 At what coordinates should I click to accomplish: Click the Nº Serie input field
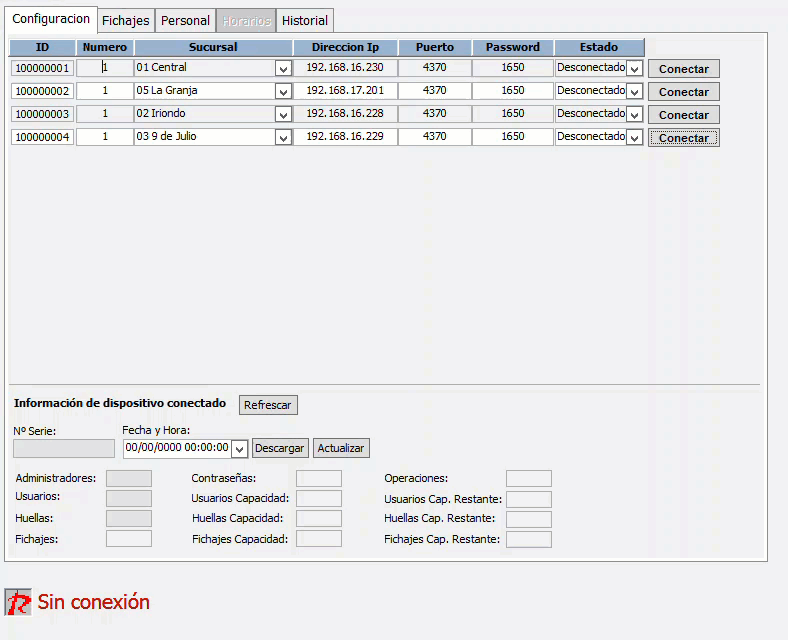pos(64,449)
